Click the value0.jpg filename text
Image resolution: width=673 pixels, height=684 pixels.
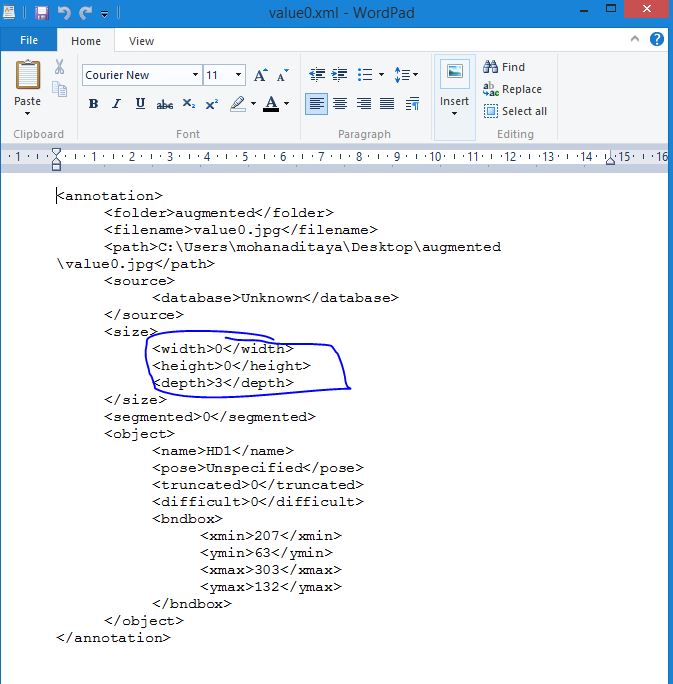[236, 230]
